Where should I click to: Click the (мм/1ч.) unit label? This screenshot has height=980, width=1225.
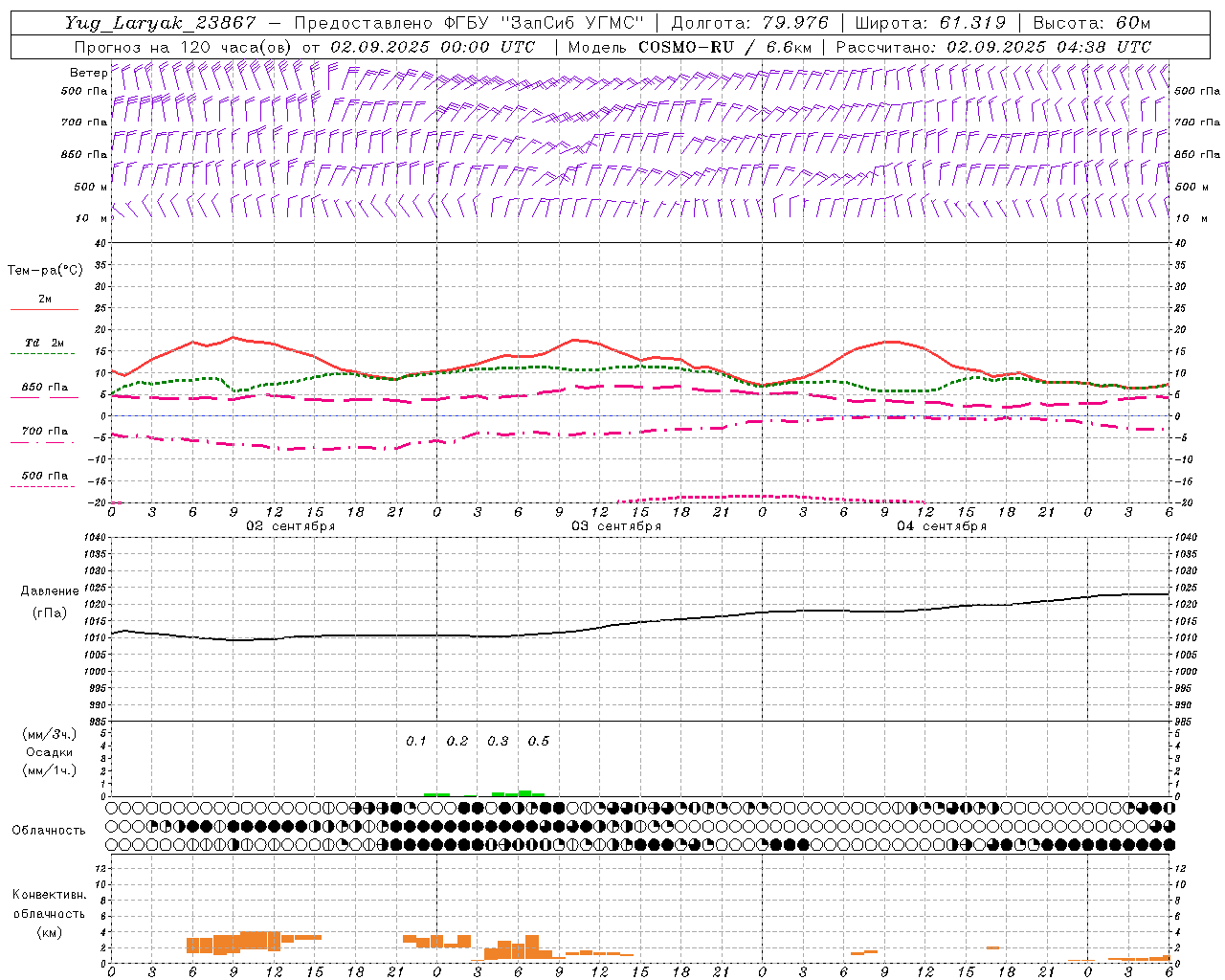(x=49, y=770)
